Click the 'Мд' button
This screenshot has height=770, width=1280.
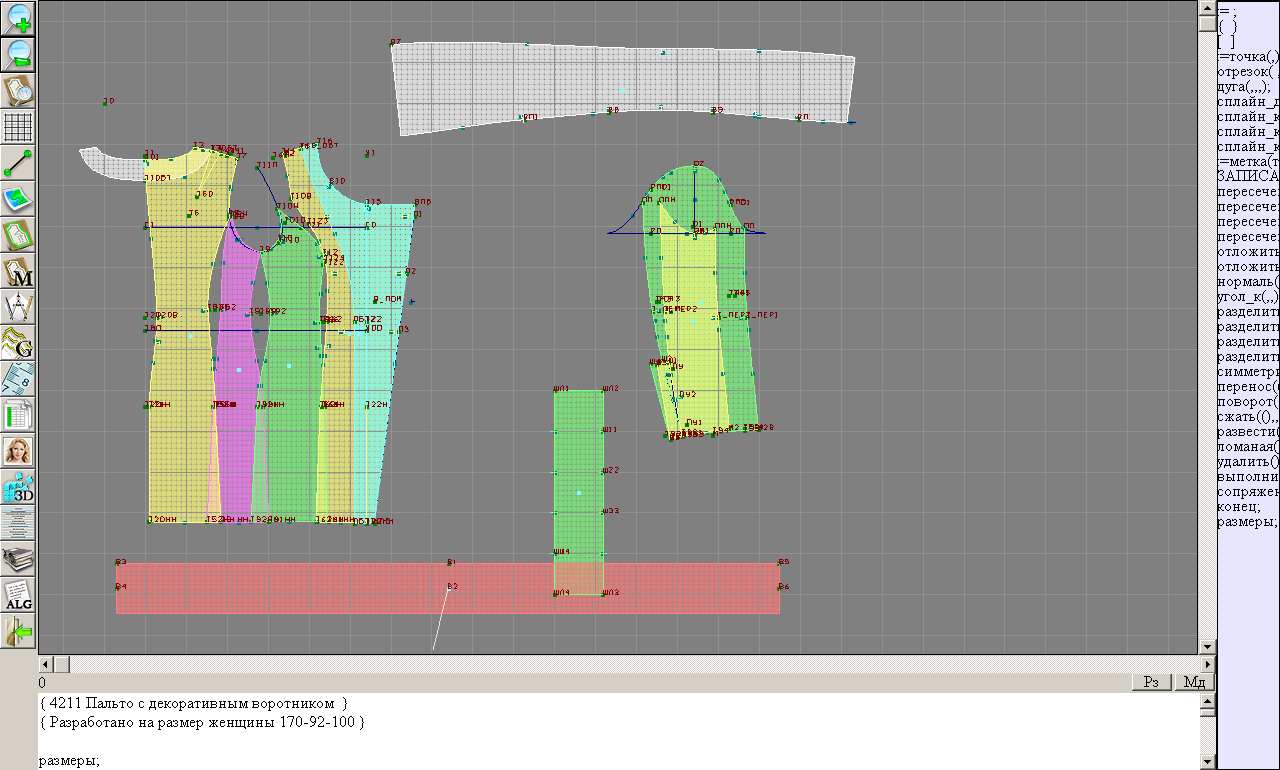click(x=1194, y=682)
